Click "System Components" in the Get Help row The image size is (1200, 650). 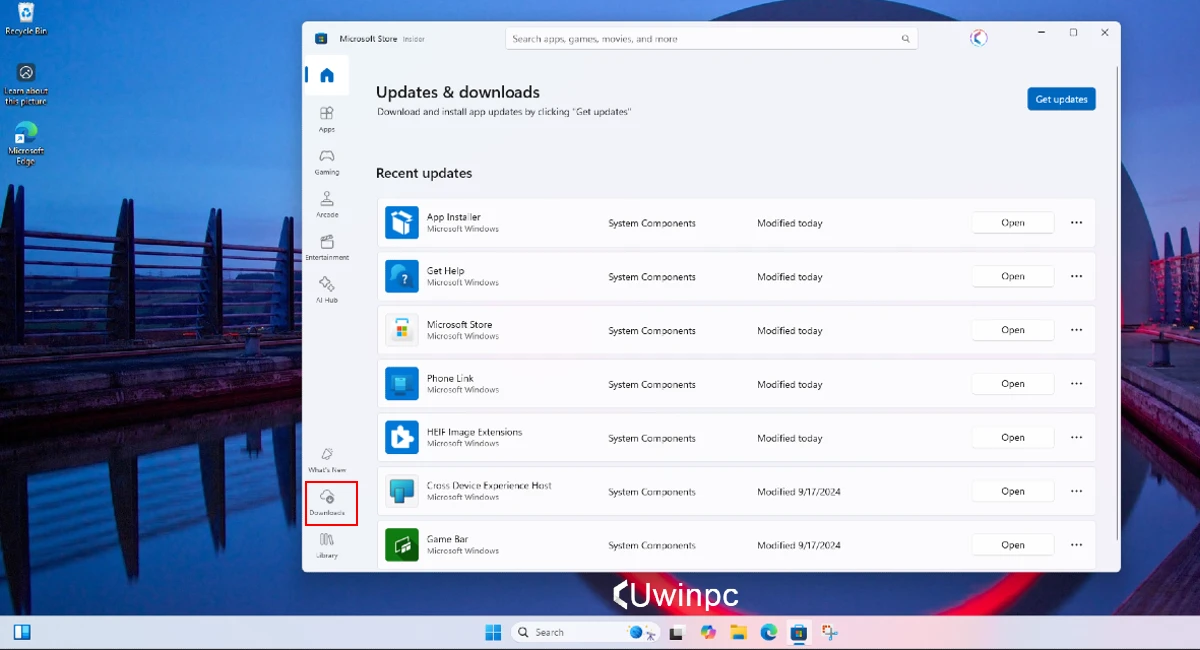(652, 277)
